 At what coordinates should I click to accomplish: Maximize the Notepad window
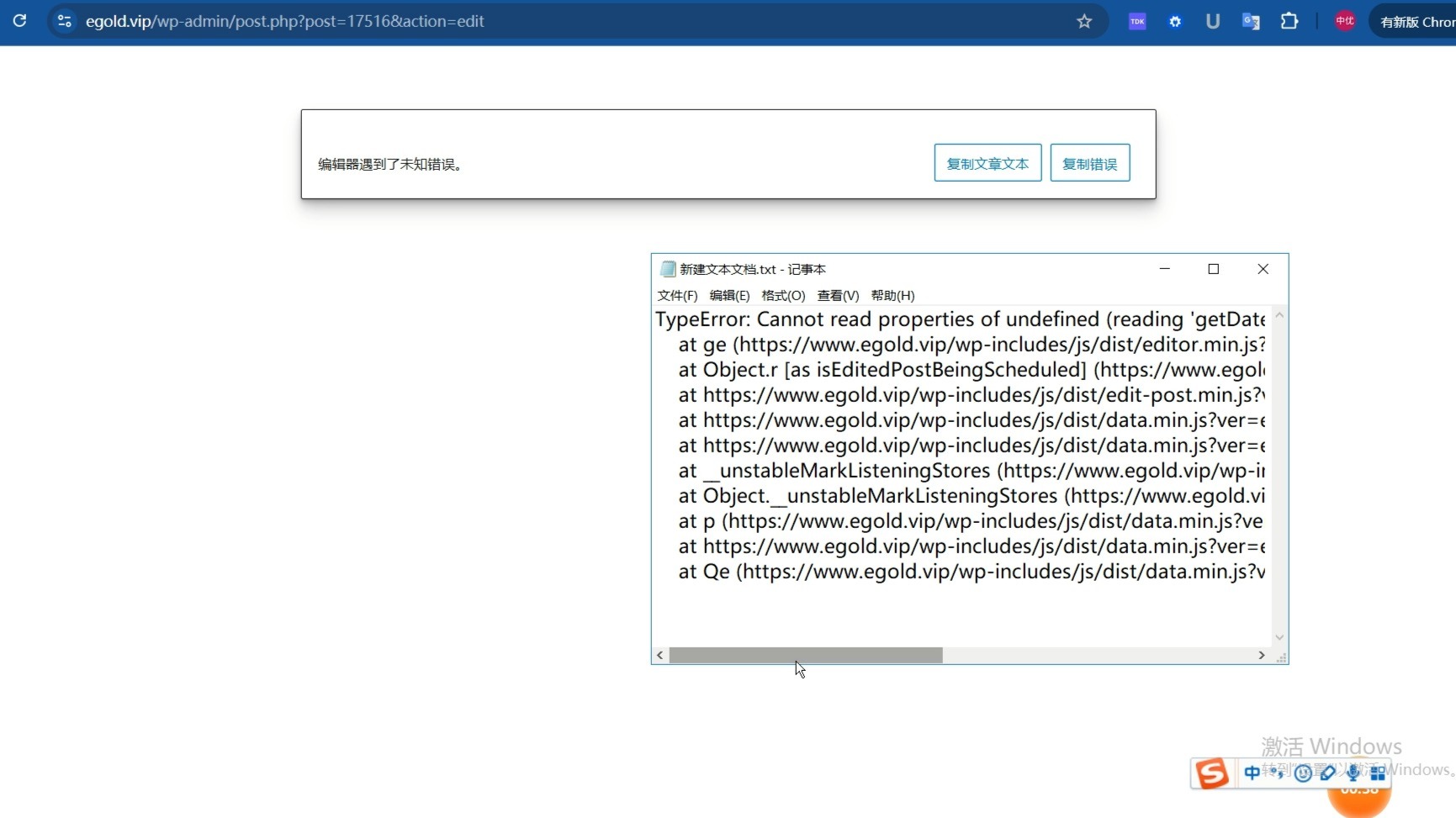pos(1213,269)
